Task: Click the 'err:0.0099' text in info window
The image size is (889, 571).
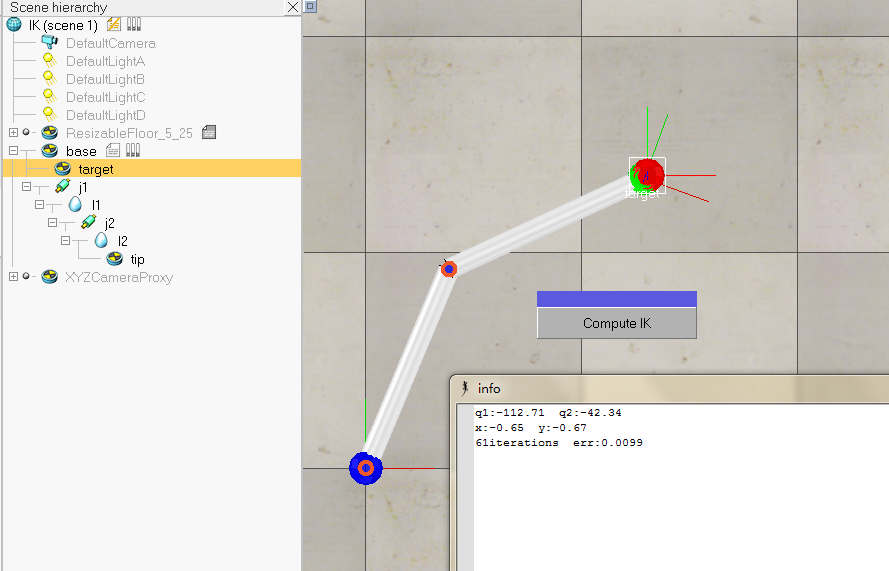Action: (x=608, y=442)
